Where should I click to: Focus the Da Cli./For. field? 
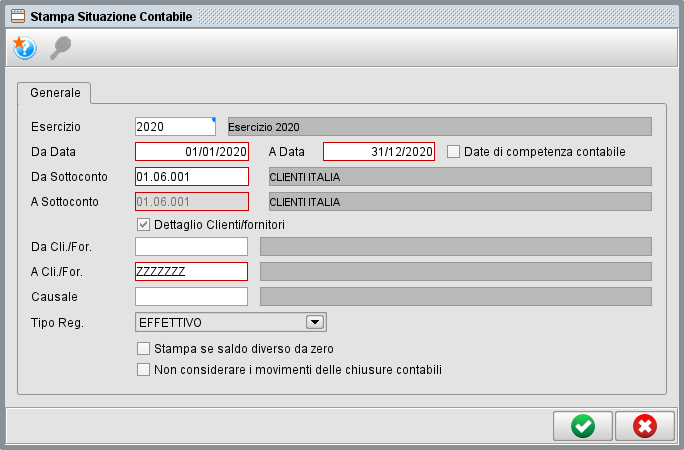tap(191, 246)
